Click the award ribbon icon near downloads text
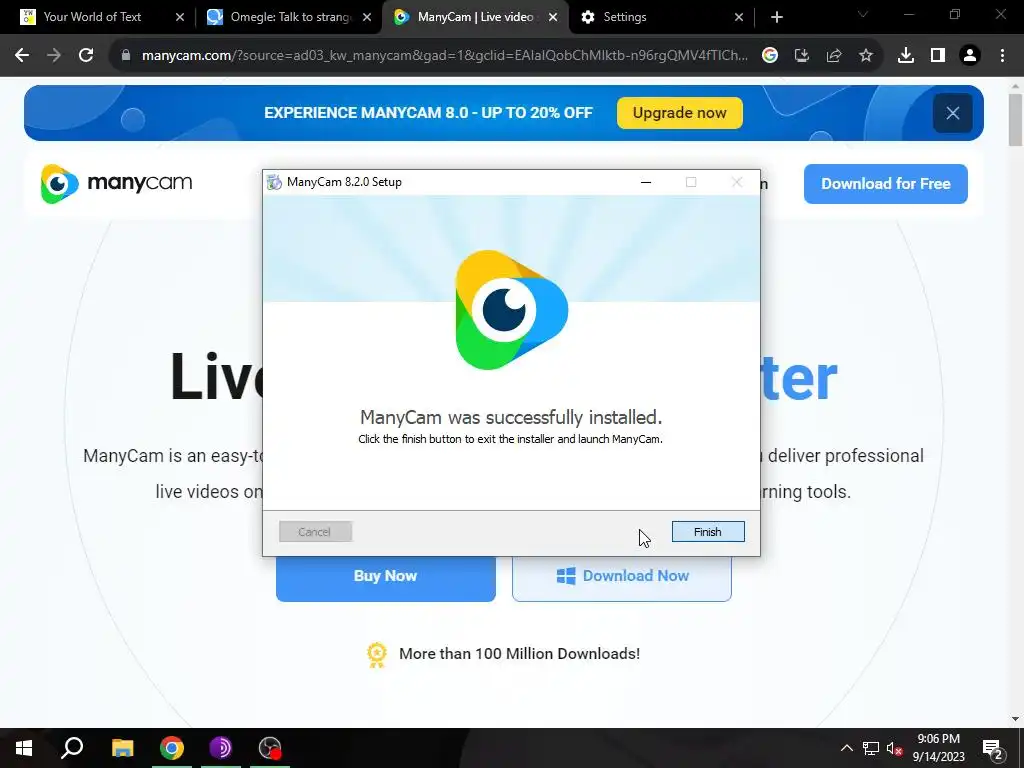The height and width of the screenshot is (768, 1024). (377, 655)
